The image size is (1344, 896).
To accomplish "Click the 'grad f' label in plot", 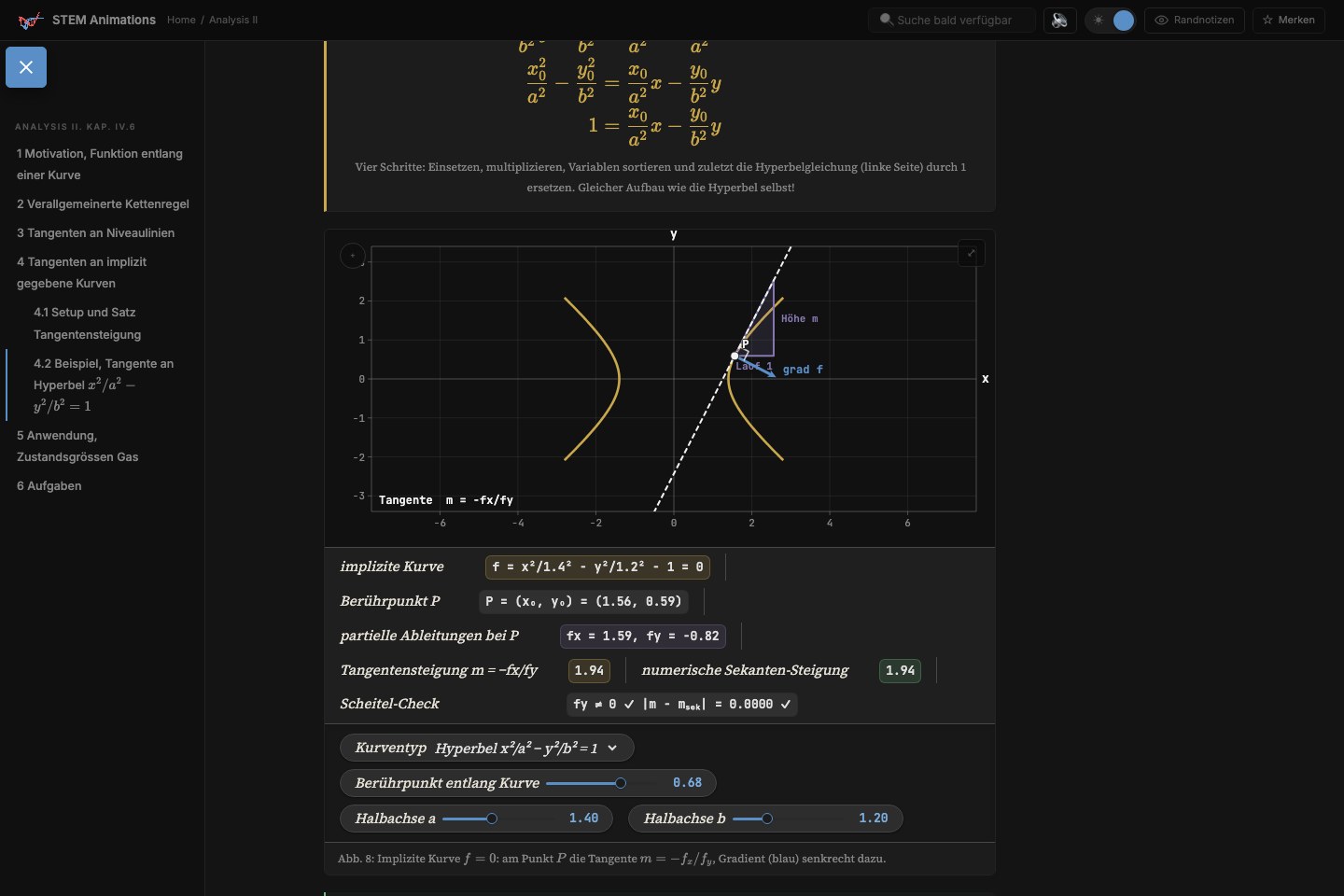I will click(803, 370).
